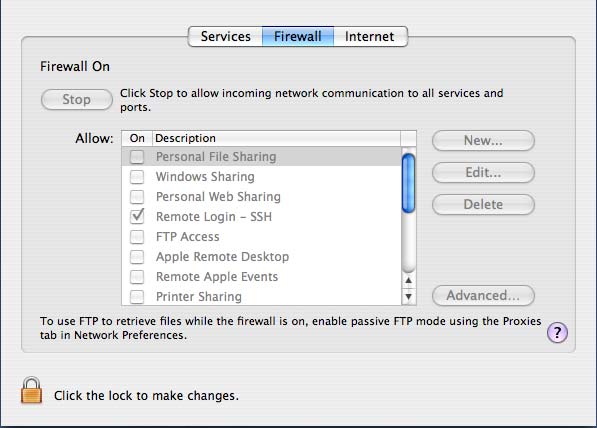
Task: Click the scroll down arrow in the list
Action: 409,296
